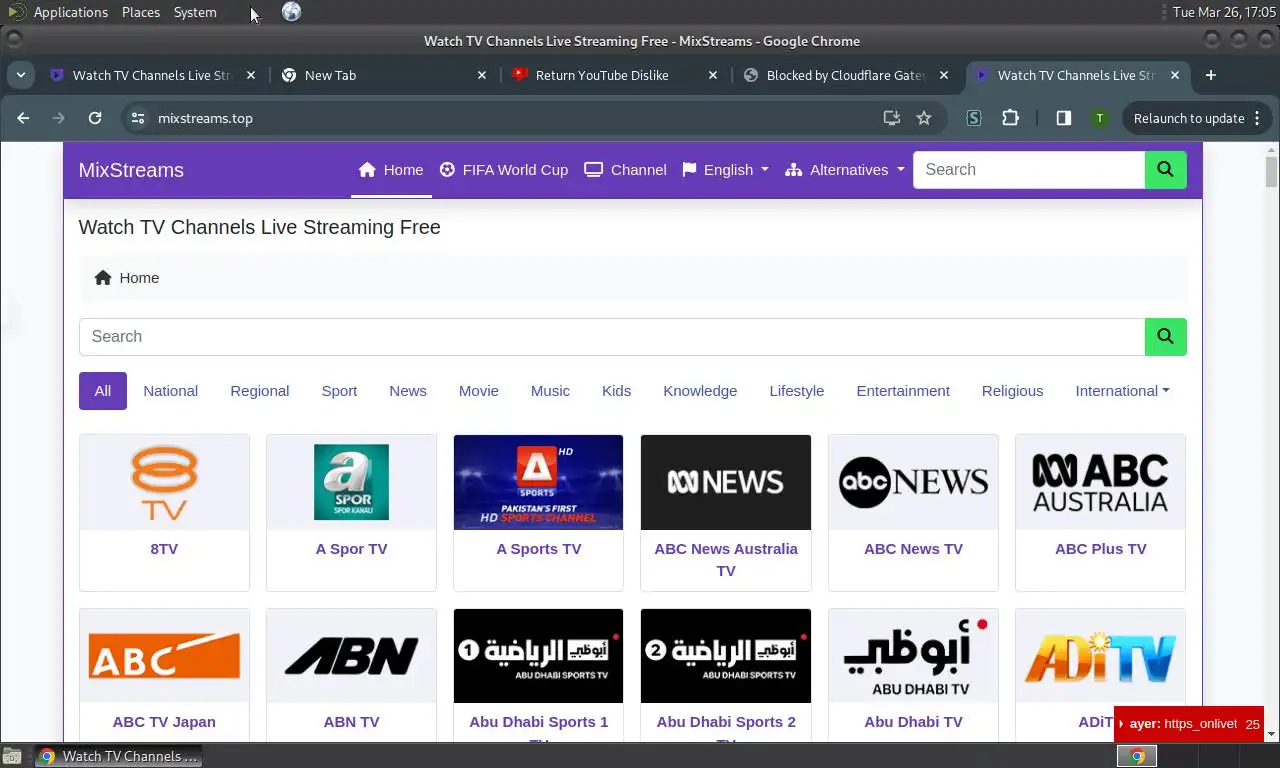The width and height of the screenshot is (1280, 768).
Task: Click the browser forward arrow
Action: [59, 118]
